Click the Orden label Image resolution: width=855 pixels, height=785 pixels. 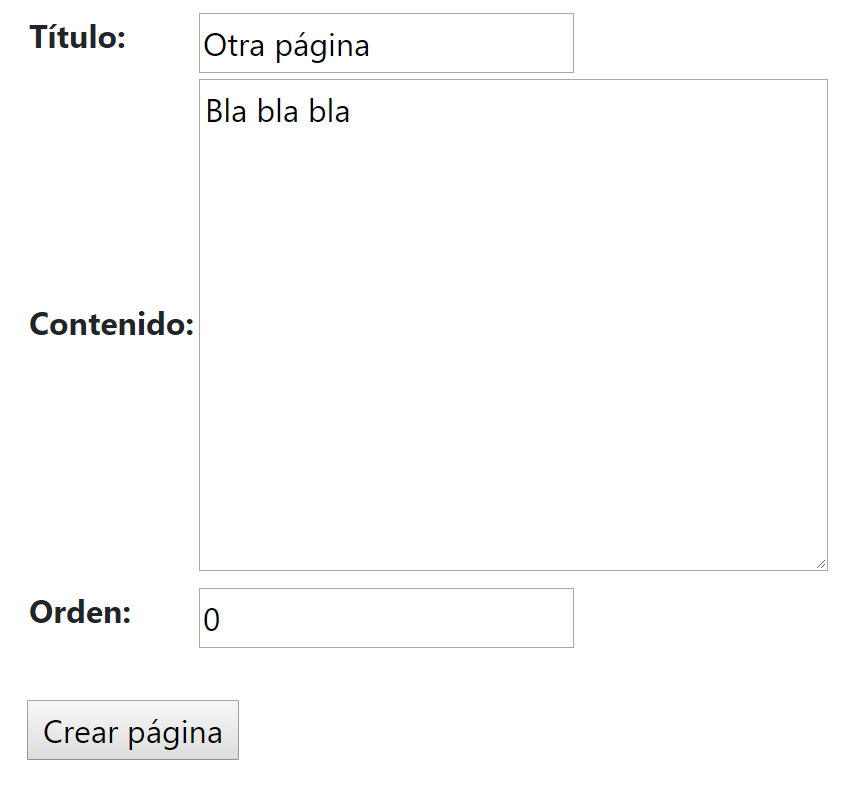80,612
